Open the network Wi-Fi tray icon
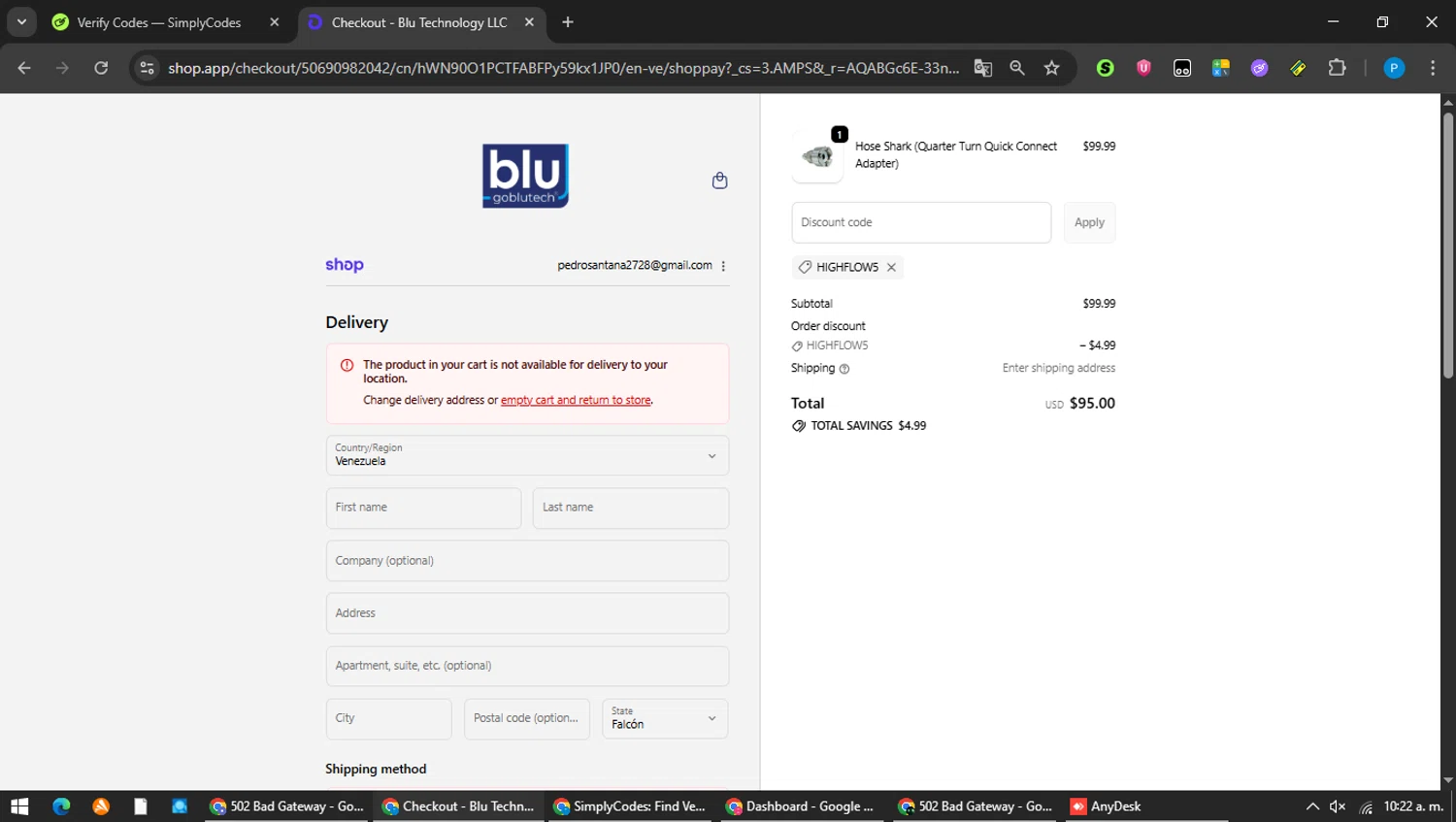This screenshot has height=822, width=1456. point(1366,806)
